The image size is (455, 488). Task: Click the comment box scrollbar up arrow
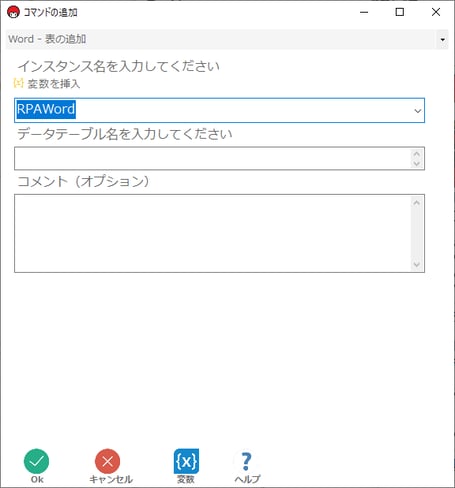click(x=417, y=203)
